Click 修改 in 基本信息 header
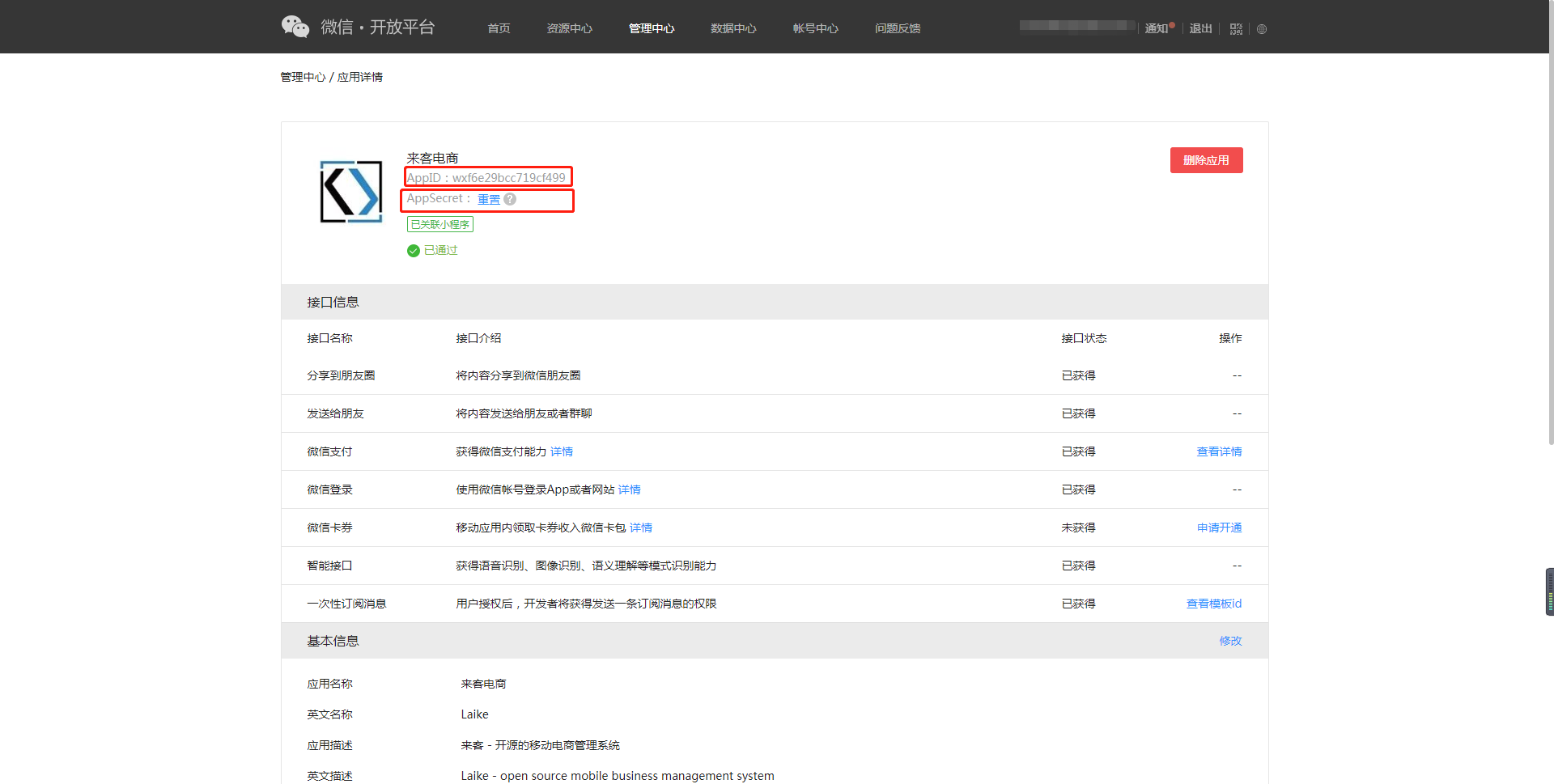This screenshot has width=1554, height=784. [x=1230, y=641]
